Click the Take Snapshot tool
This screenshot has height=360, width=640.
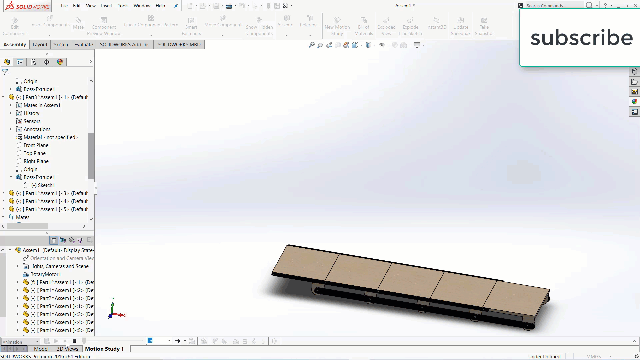(x=484, y=27)
